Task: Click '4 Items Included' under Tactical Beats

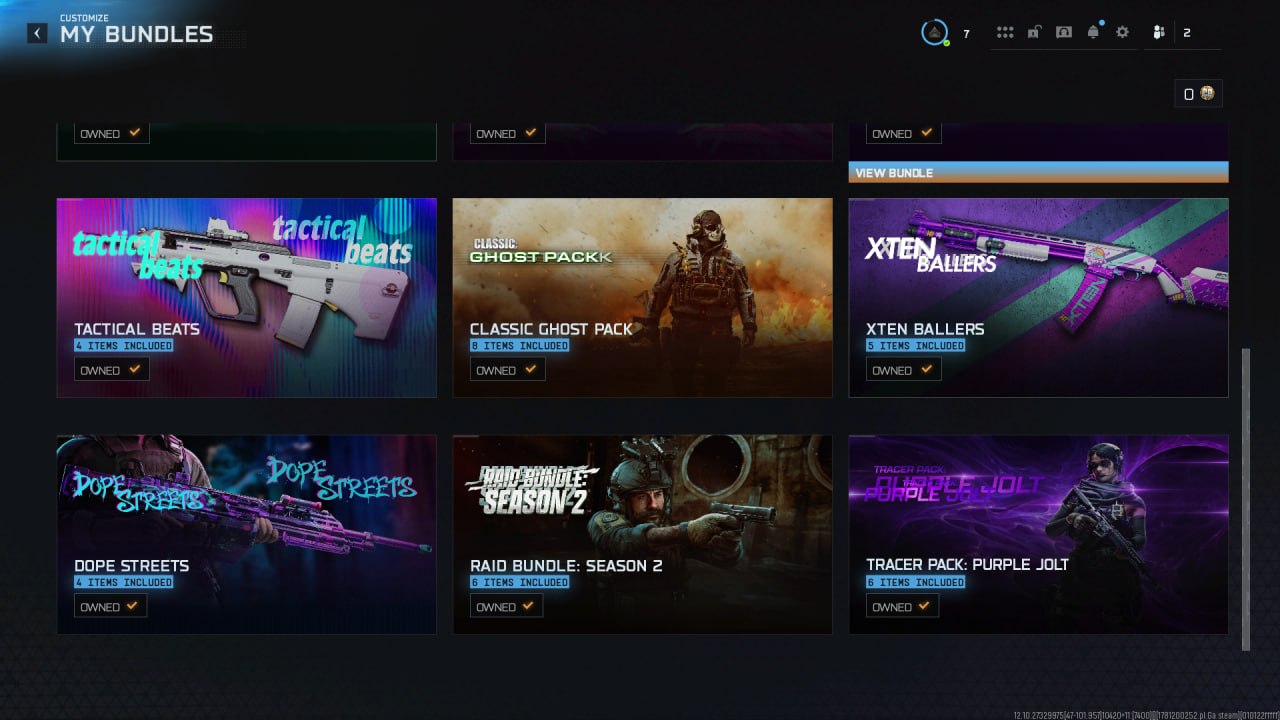Action: 124,346
